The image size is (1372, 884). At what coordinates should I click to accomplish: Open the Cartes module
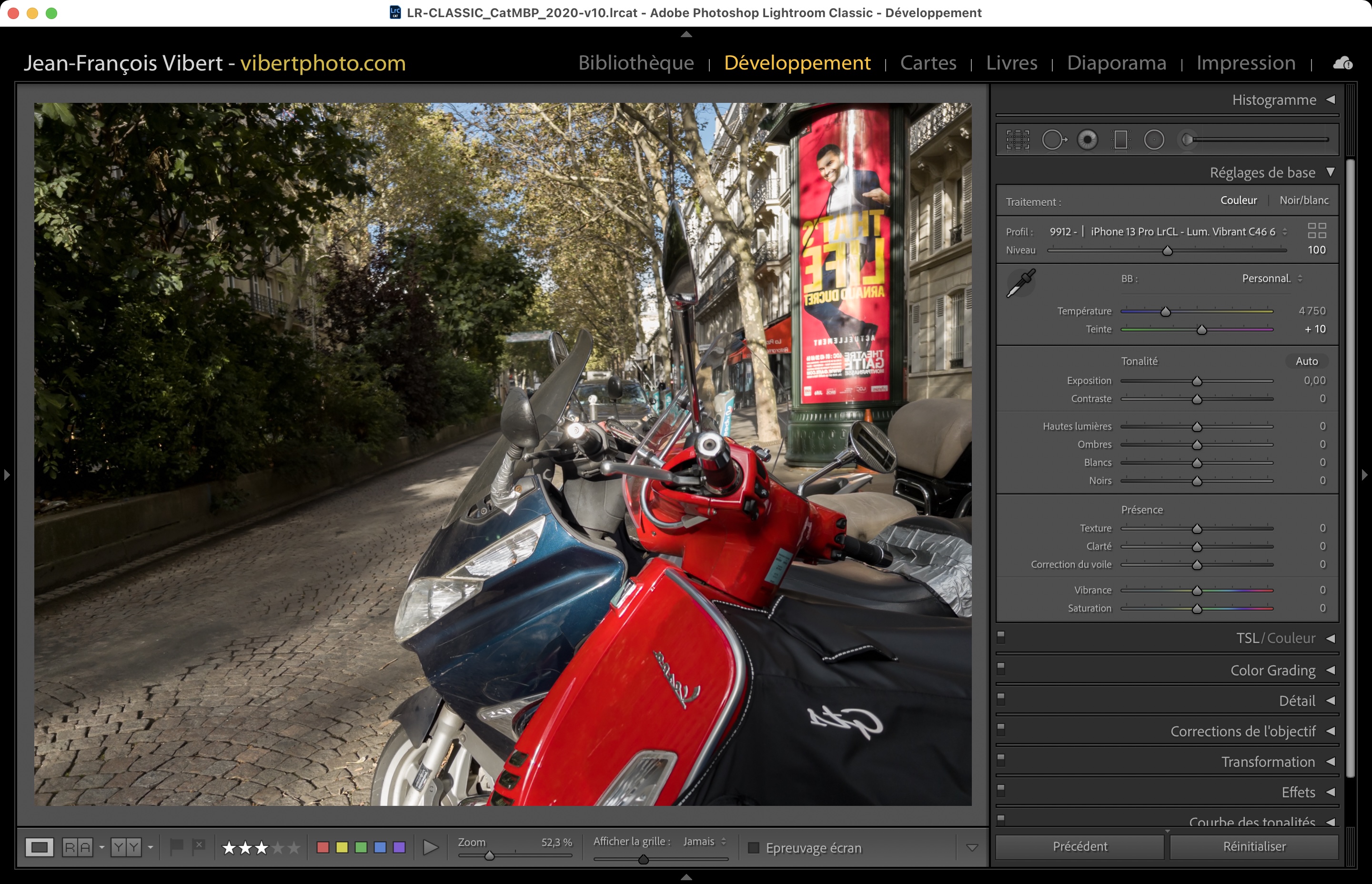tap(928, 62)
